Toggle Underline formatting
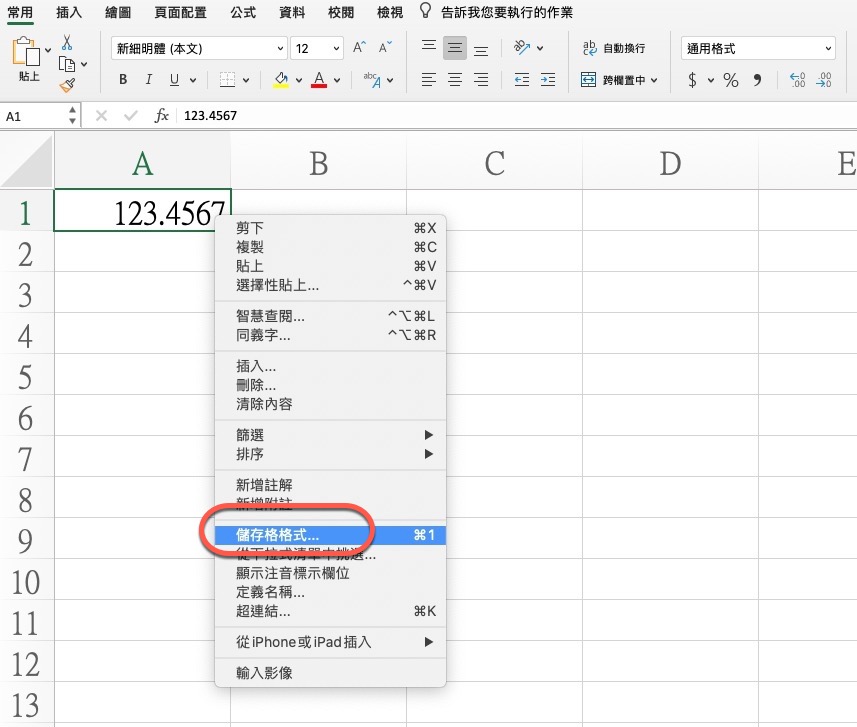The height and width of the screenshot is (727, 857). click(174, 80)
